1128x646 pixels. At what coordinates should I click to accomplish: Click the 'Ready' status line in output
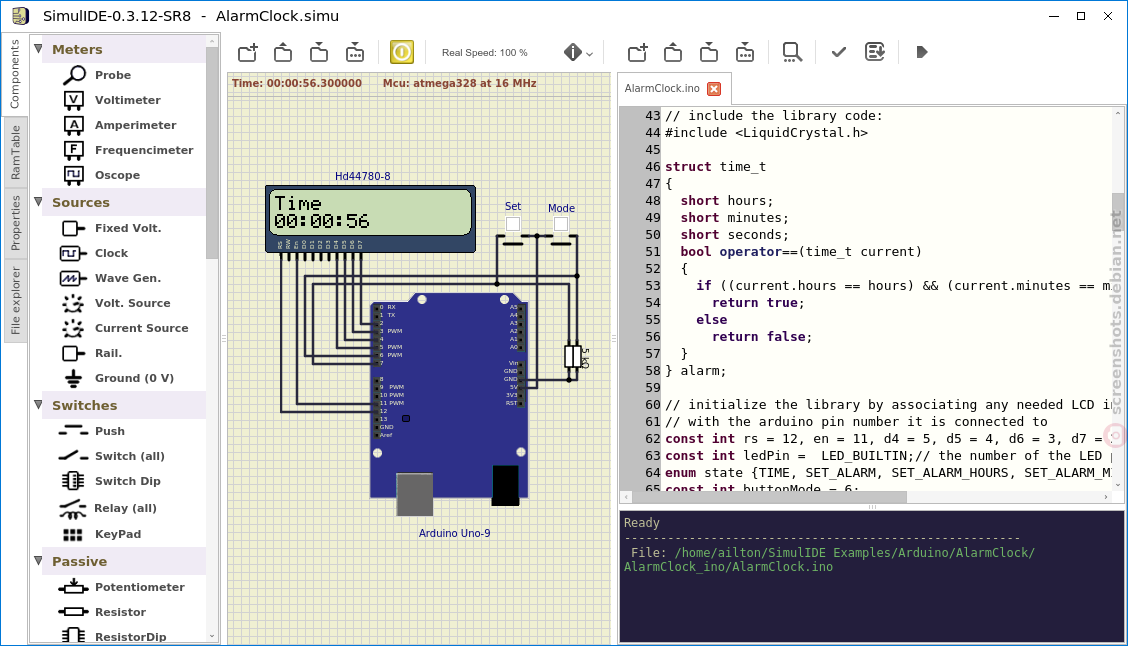pyautogui.click(x=642, y=523)
